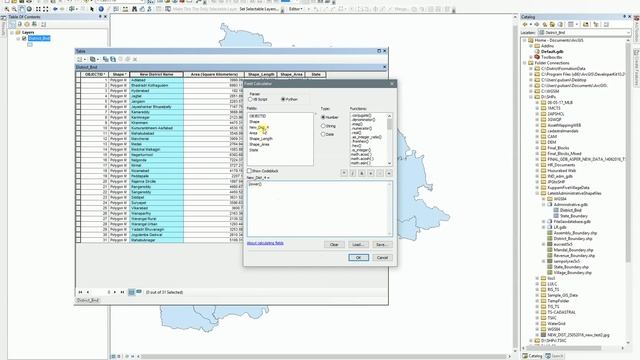Viewport: 640px width, 360px height.
Task: Switch to Catalog tab at bottom right
Action: tap(532, 356)
